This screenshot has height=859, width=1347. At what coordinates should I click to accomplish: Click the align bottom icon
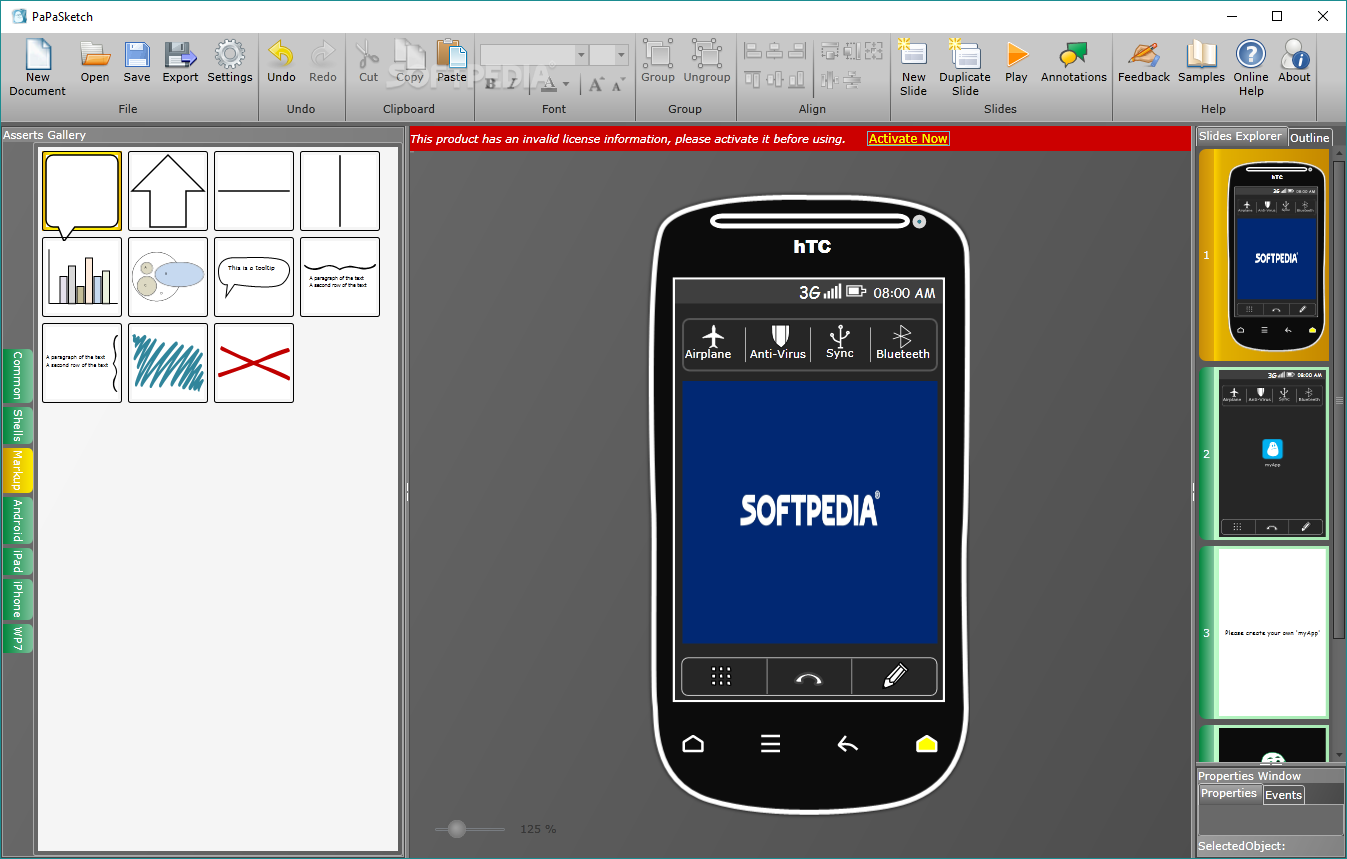coord(797,79)
